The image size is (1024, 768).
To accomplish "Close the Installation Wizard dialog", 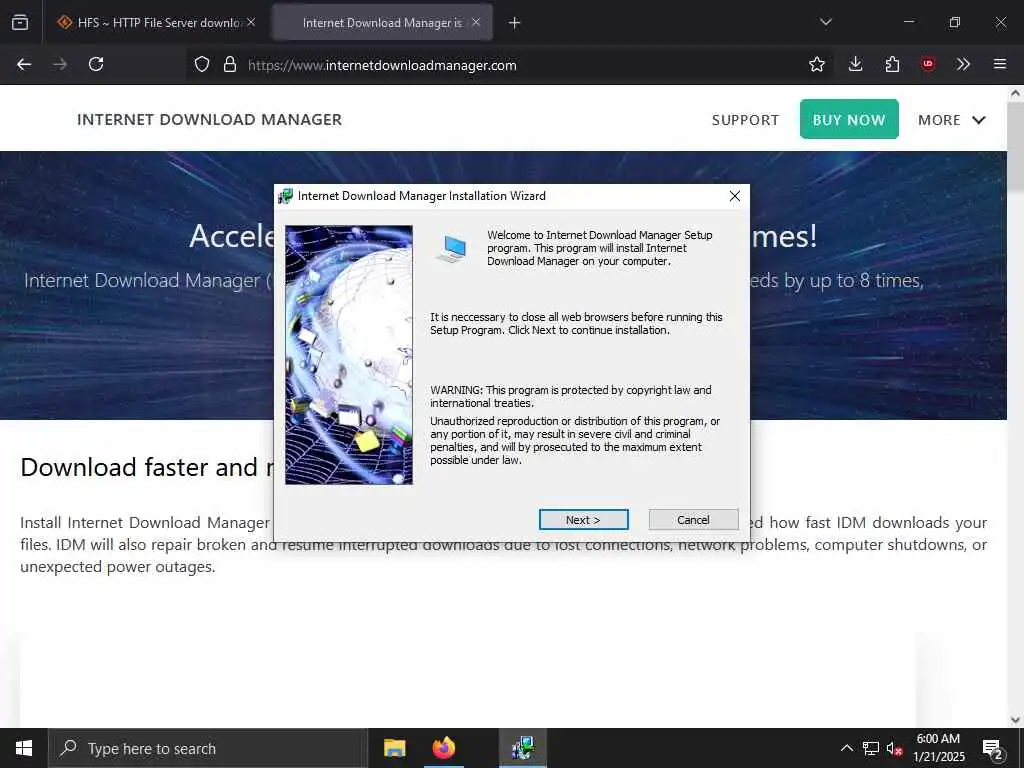I will tap(735, 196).
